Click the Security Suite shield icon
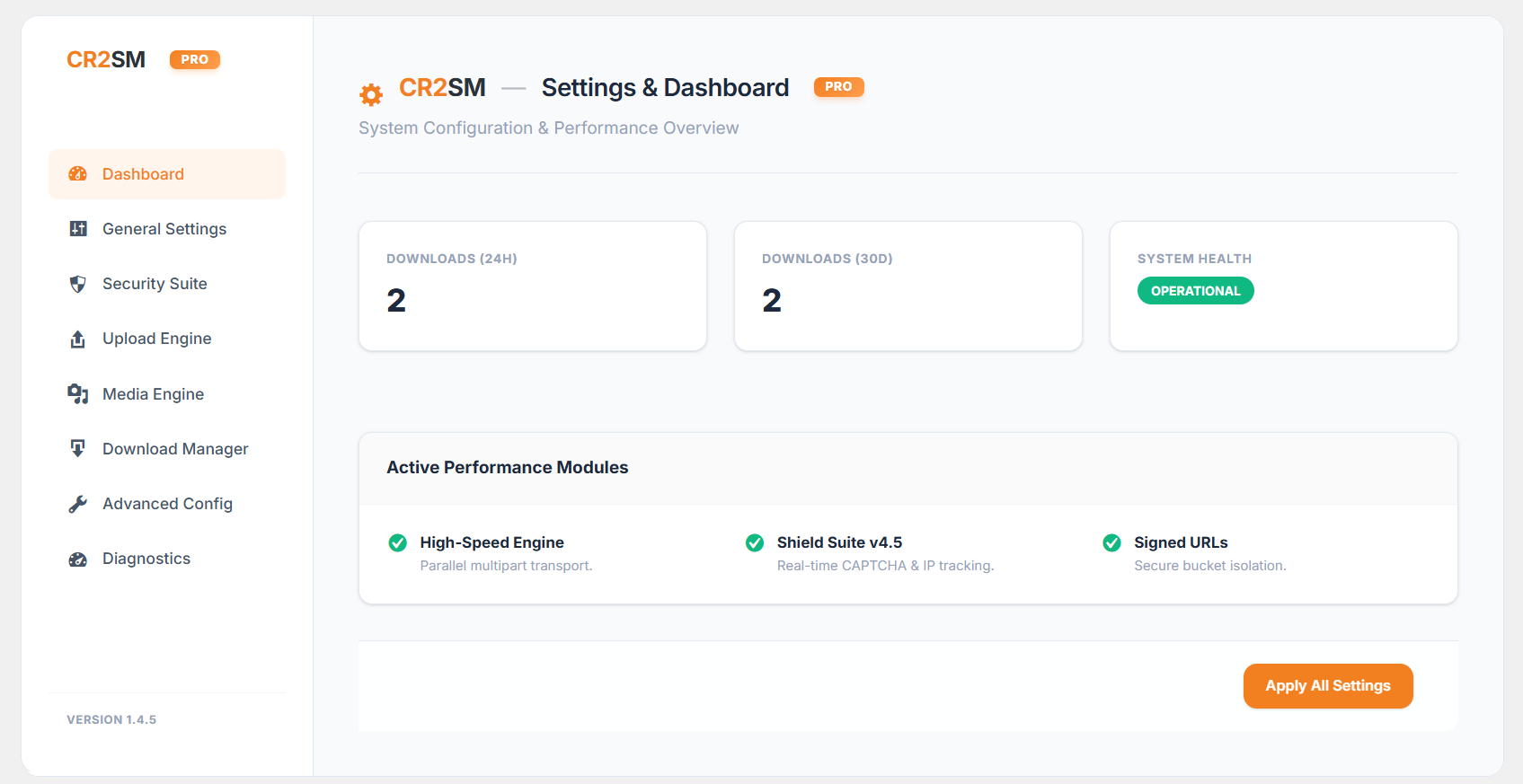1523x784 pixels. coord(78,284)
